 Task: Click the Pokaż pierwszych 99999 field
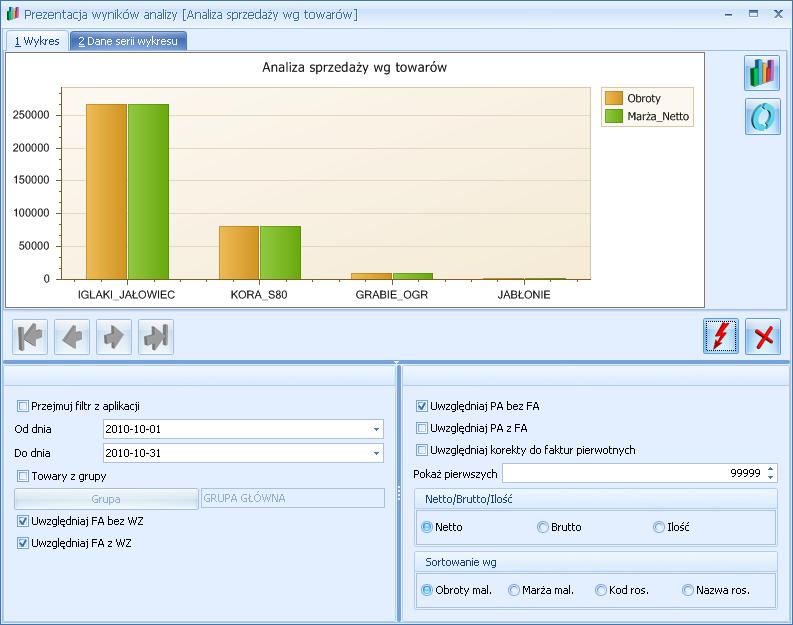click(639, 473)
